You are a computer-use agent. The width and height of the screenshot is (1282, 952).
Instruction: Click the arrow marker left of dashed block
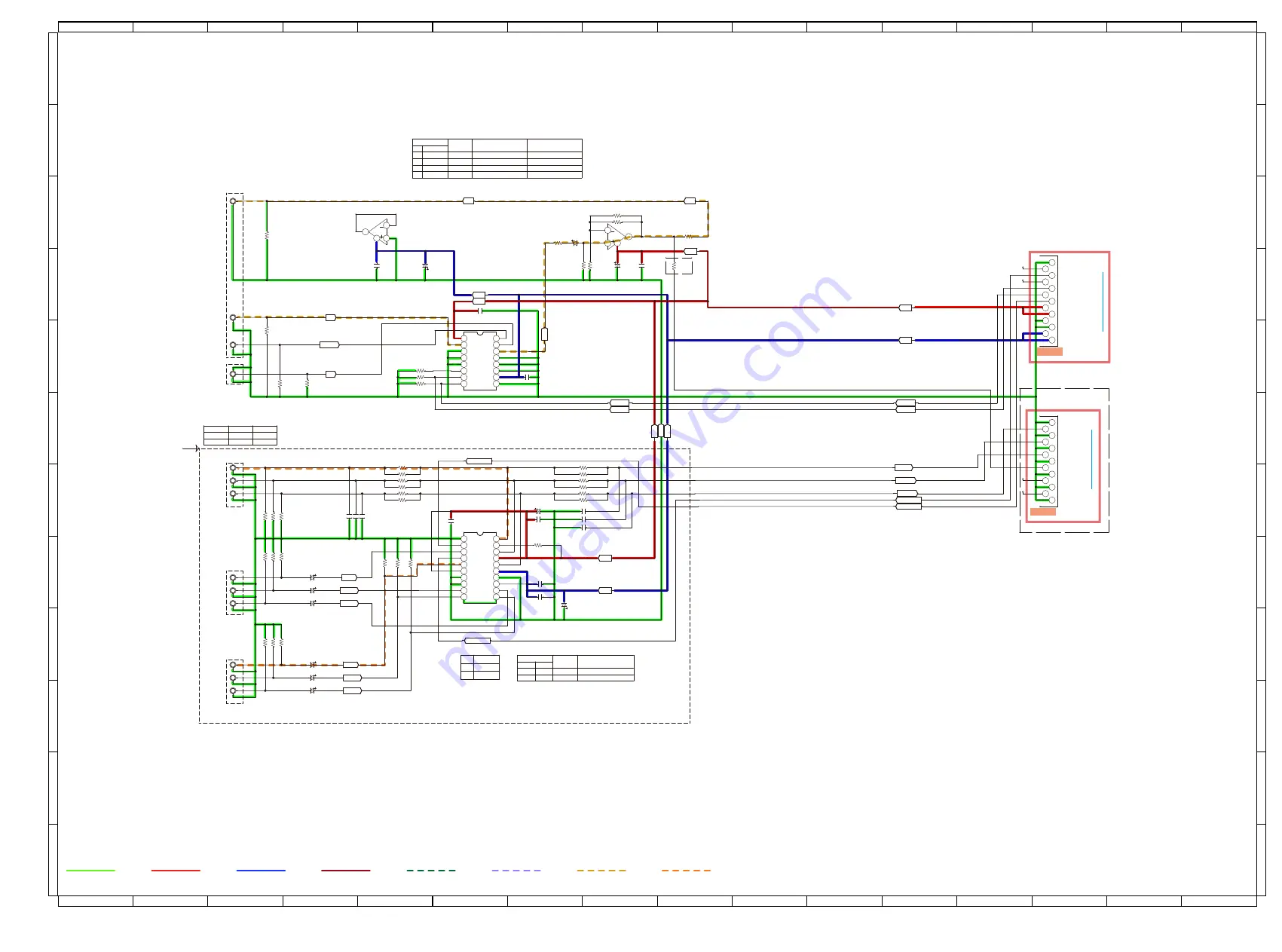click(x=191, y=448)
